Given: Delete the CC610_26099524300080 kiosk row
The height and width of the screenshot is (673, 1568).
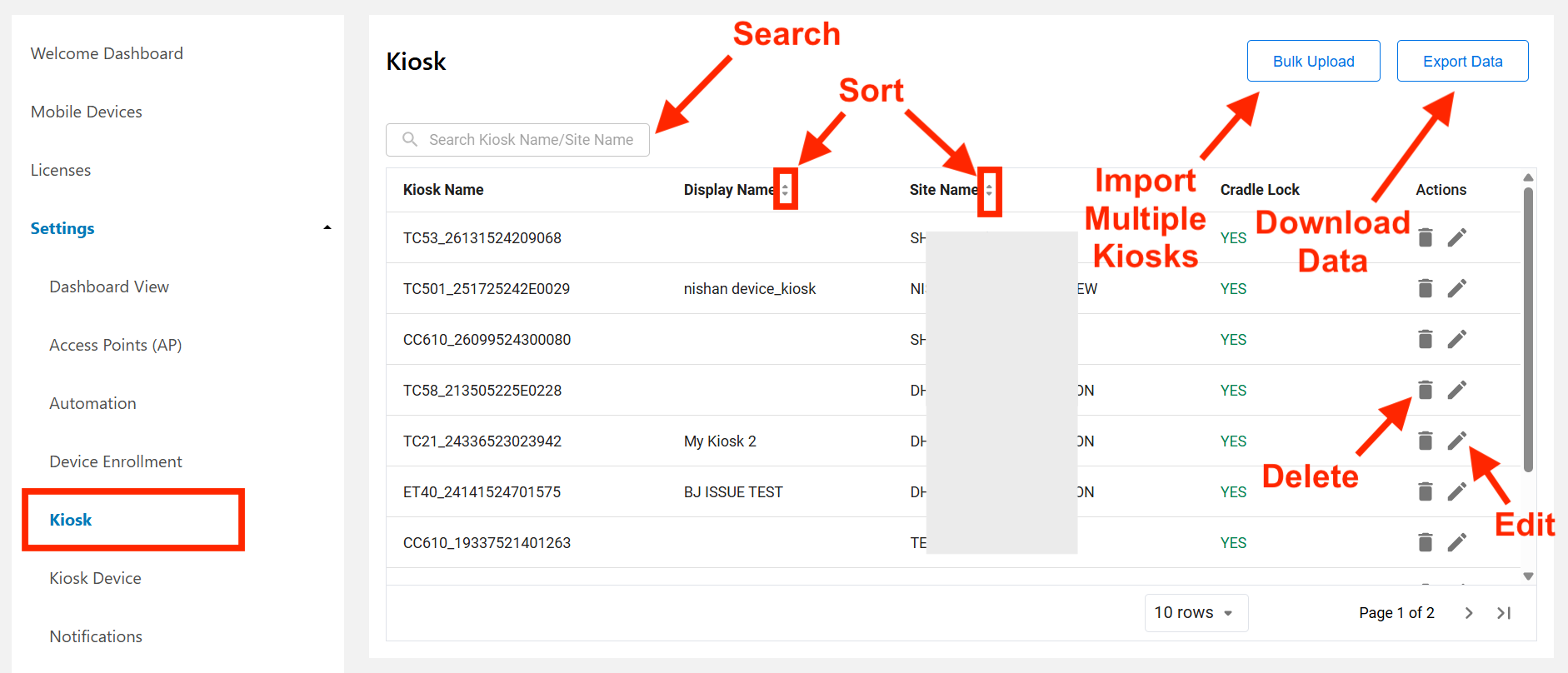Looking at the screenshot, I should click(x=1426, y=340).
